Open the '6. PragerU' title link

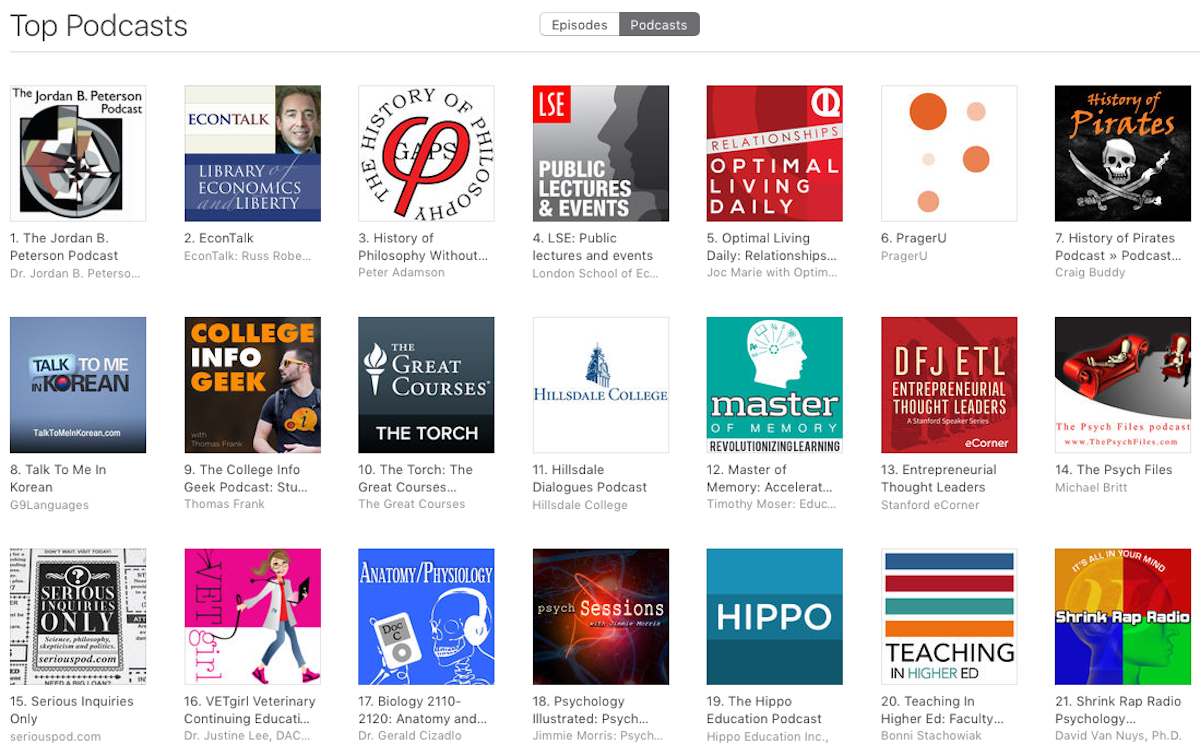[913, 238]
